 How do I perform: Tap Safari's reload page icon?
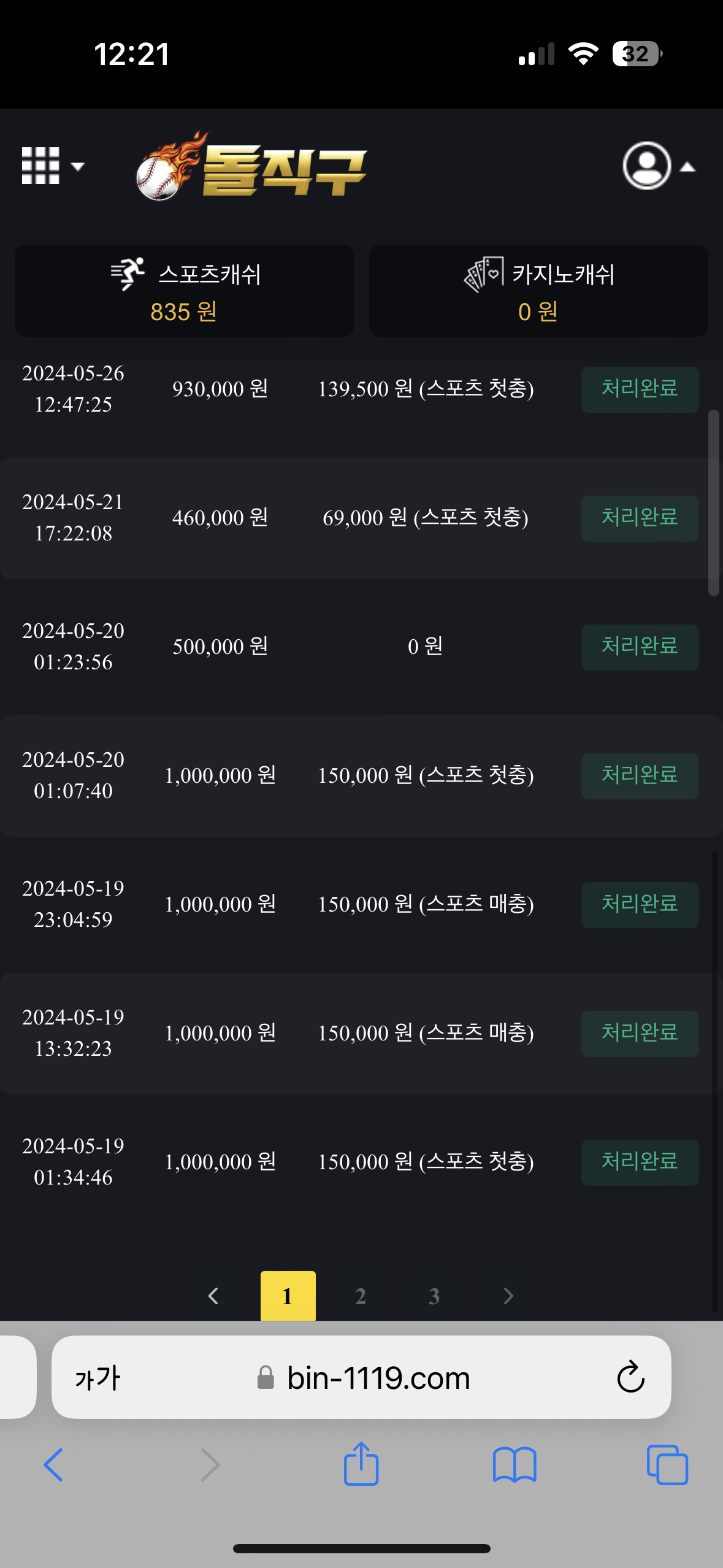pyautogui.click(x=630, y=1377)
